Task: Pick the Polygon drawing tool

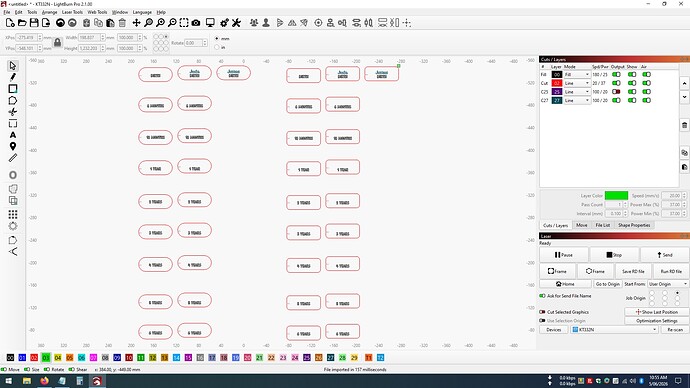Action: (x=13, y=100)
